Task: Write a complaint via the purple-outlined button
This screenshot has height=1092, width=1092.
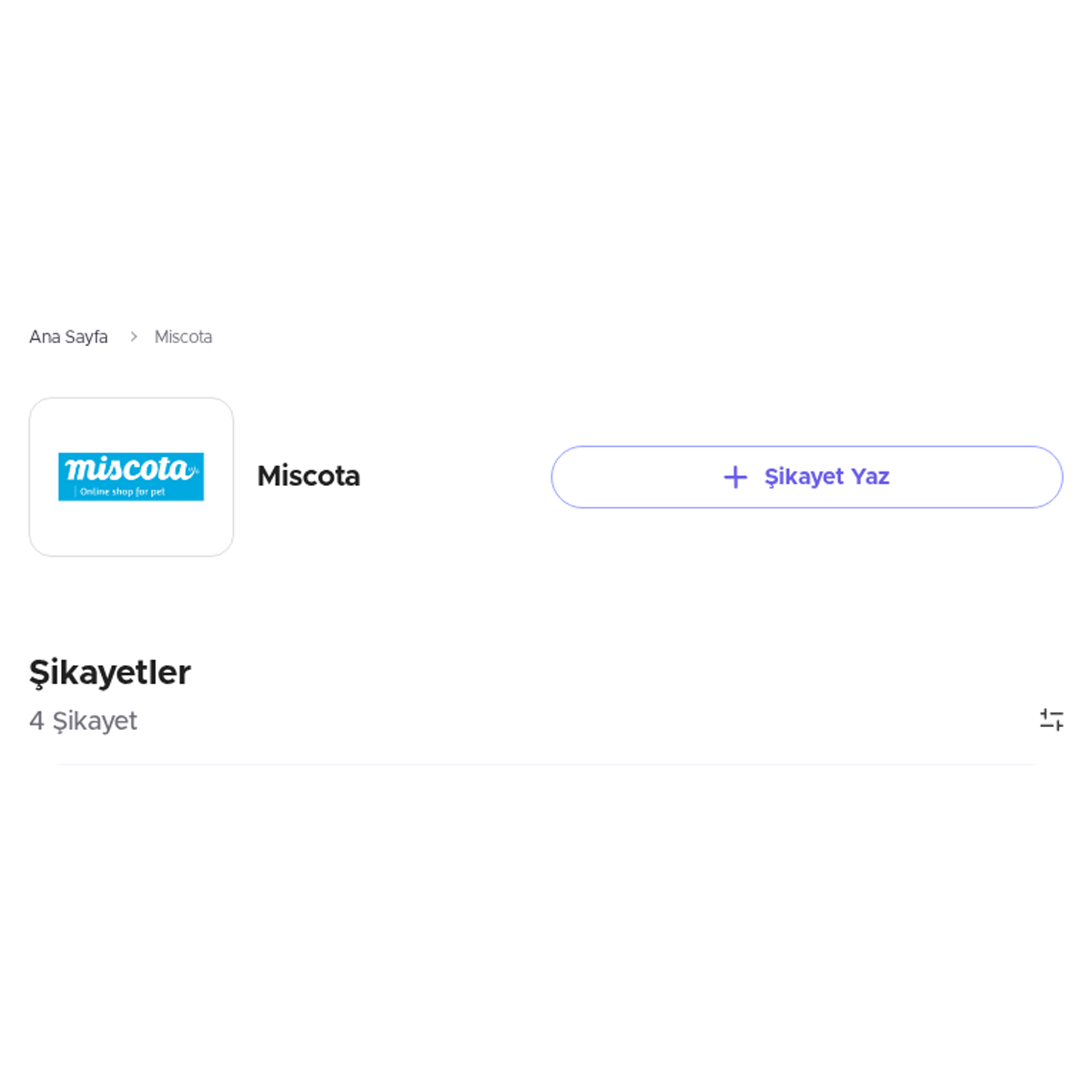Action: pos(806,477)
